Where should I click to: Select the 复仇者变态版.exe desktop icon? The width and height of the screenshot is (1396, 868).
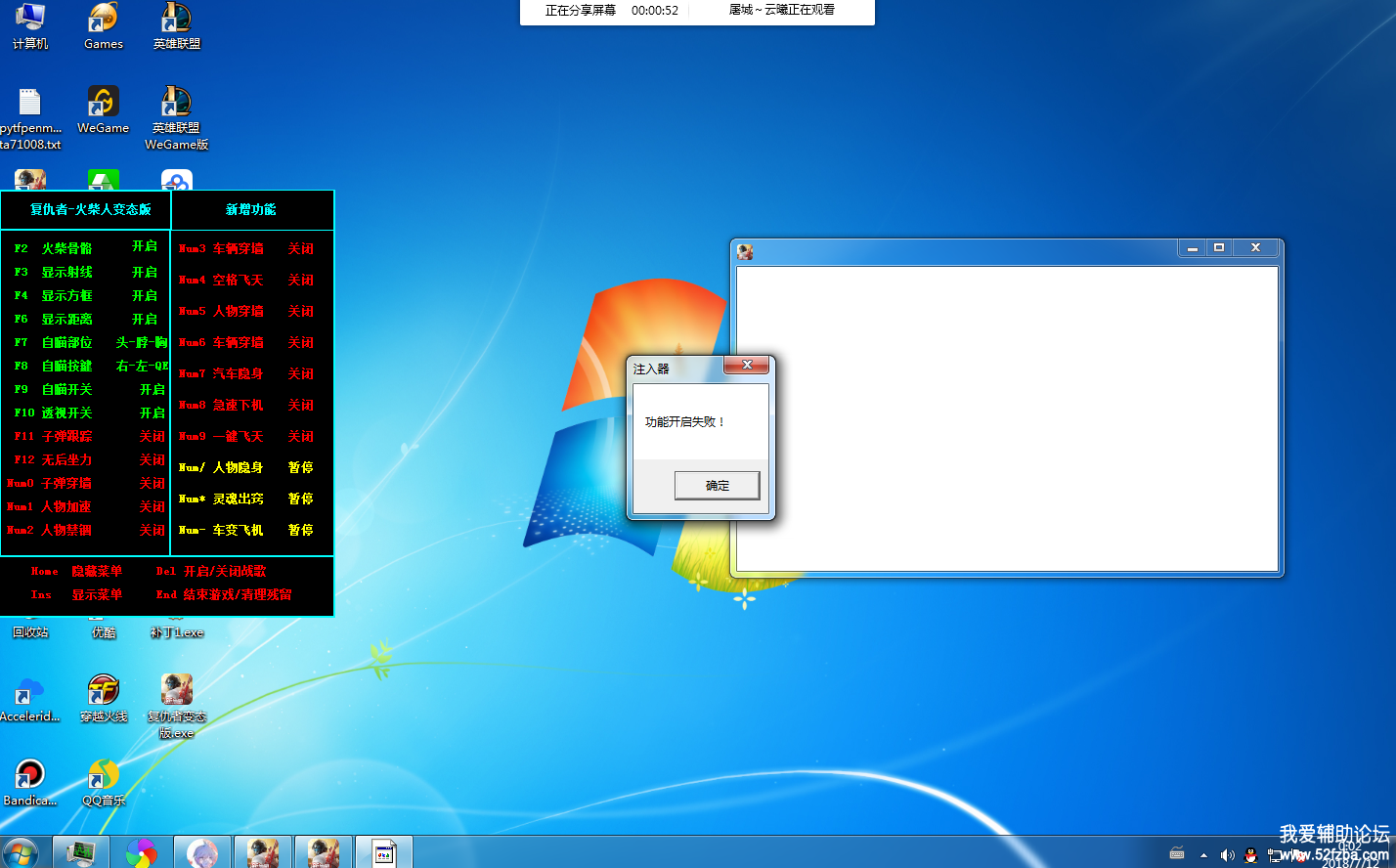(176, 707)
